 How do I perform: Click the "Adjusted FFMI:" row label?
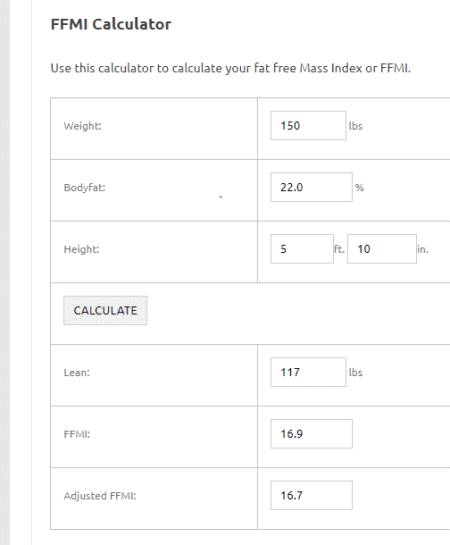click(100, 496)
